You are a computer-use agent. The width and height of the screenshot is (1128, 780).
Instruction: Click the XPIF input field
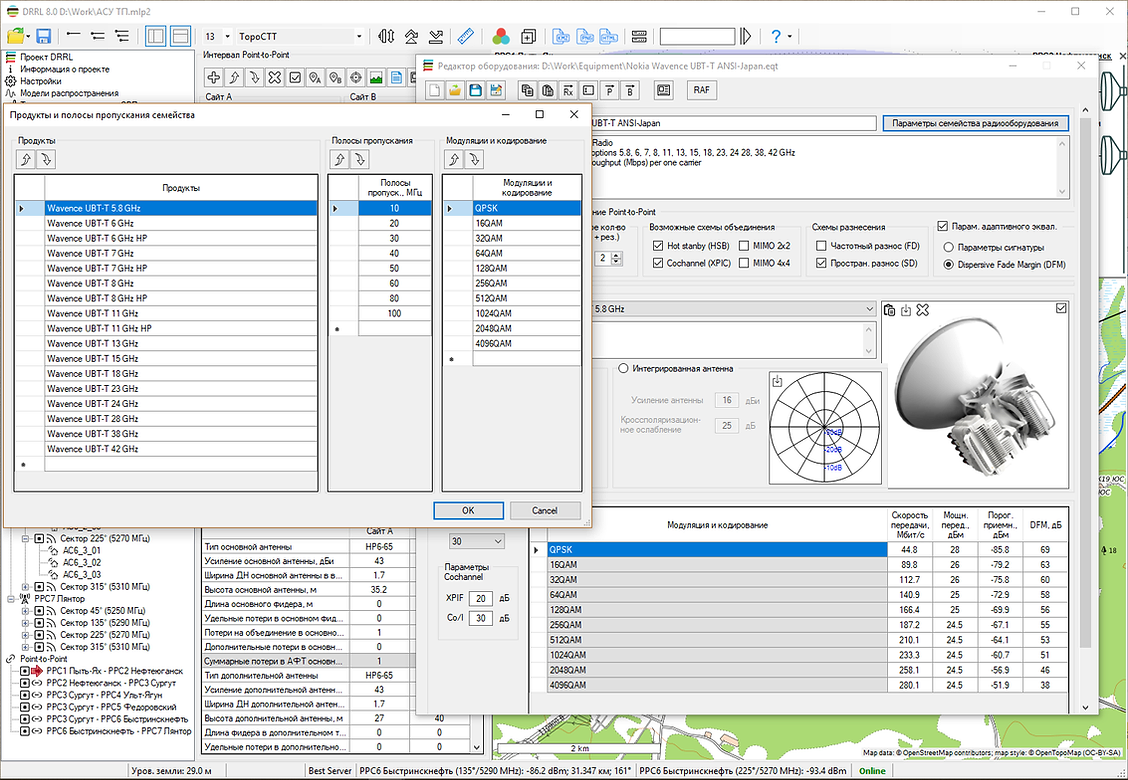(x=481, y=599)
